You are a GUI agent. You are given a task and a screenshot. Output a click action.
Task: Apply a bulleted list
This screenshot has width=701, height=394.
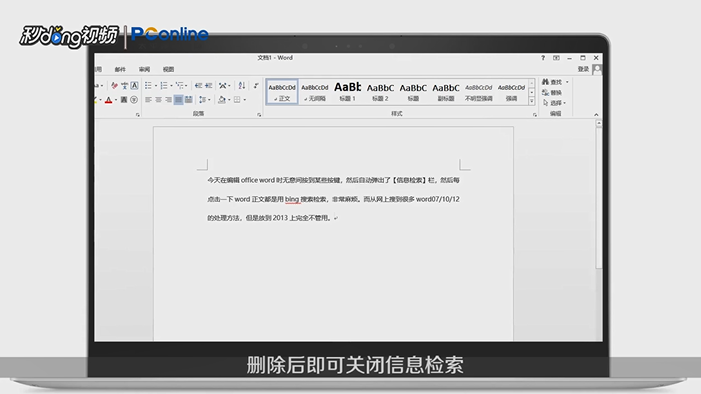148,85
